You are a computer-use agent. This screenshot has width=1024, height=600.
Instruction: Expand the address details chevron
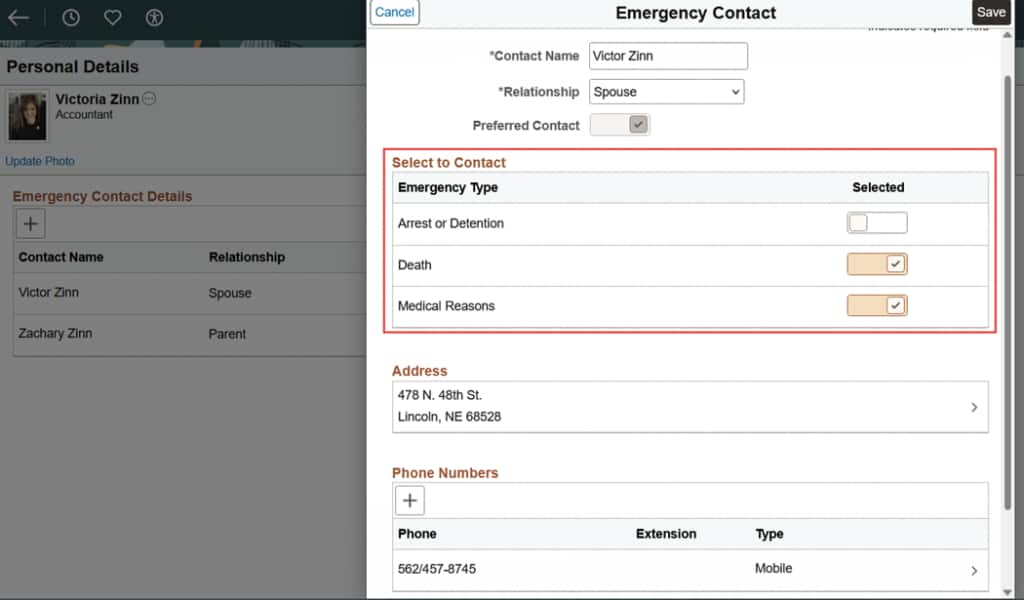(x=974, y=408)
